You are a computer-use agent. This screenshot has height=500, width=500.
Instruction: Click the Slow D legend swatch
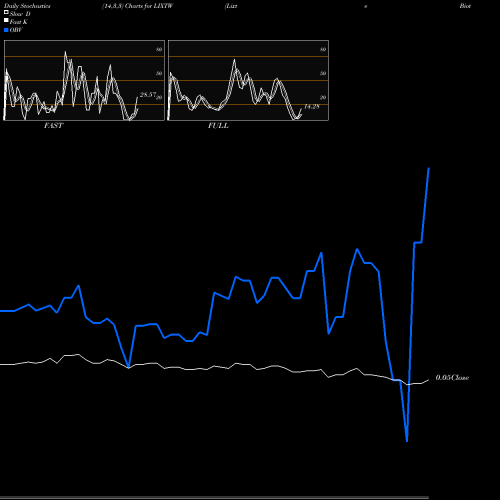coord(6,13)
